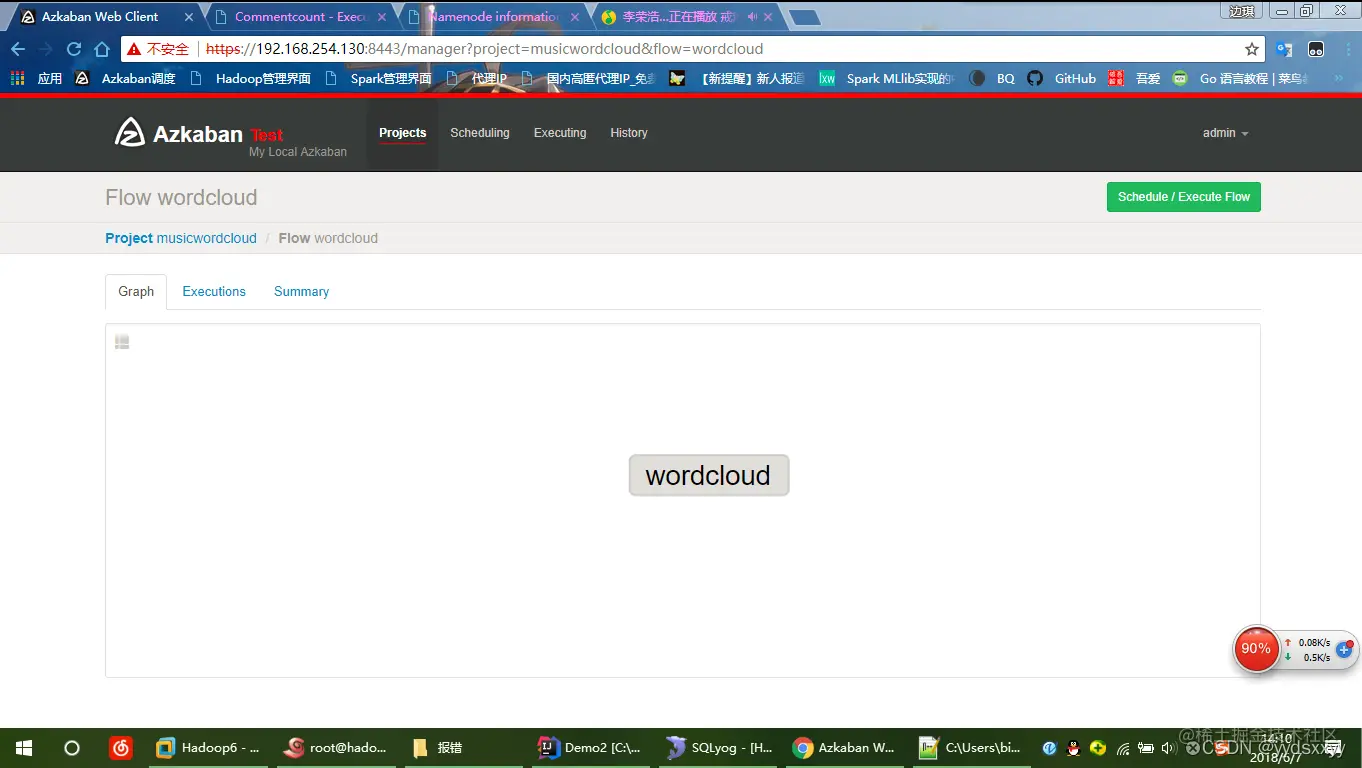The height and width of the screenshot is (768, 1362).
Task: Click the translate extension icon
Action: (1284, 49)
